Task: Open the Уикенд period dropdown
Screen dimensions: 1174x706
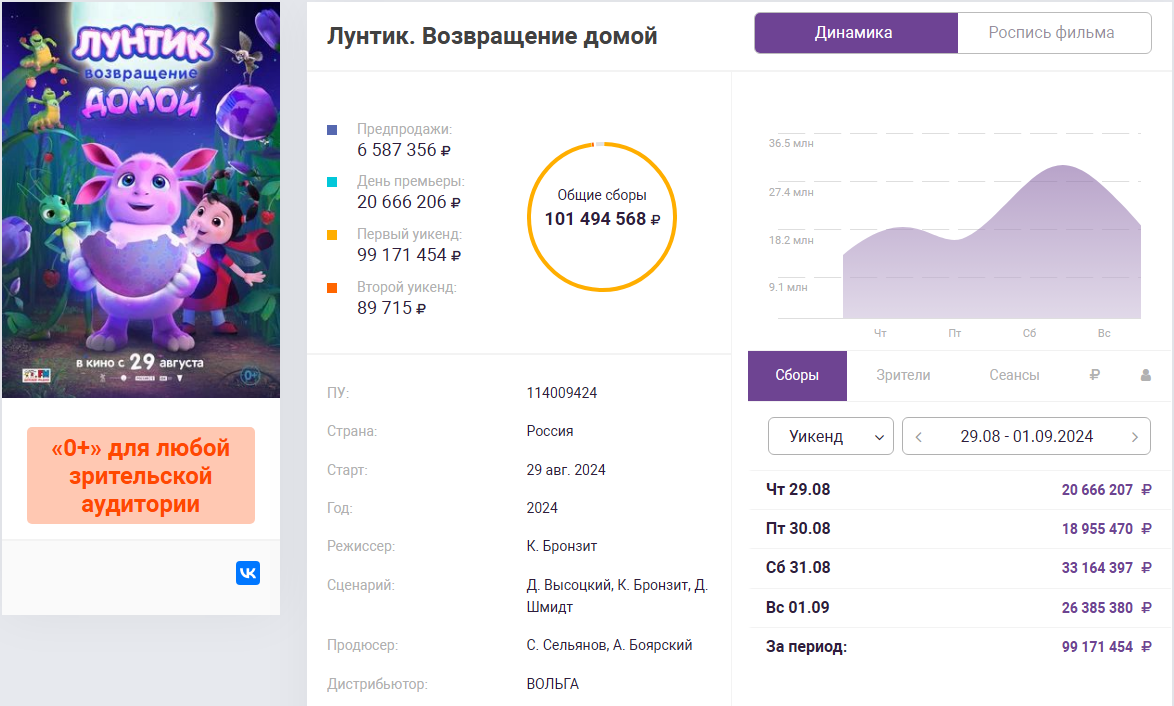Action: [x=830, y=436]
